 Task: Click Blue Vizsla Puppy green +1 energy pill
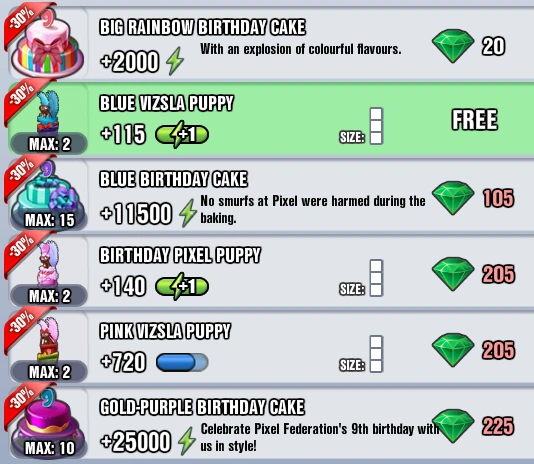pos(182,134)
